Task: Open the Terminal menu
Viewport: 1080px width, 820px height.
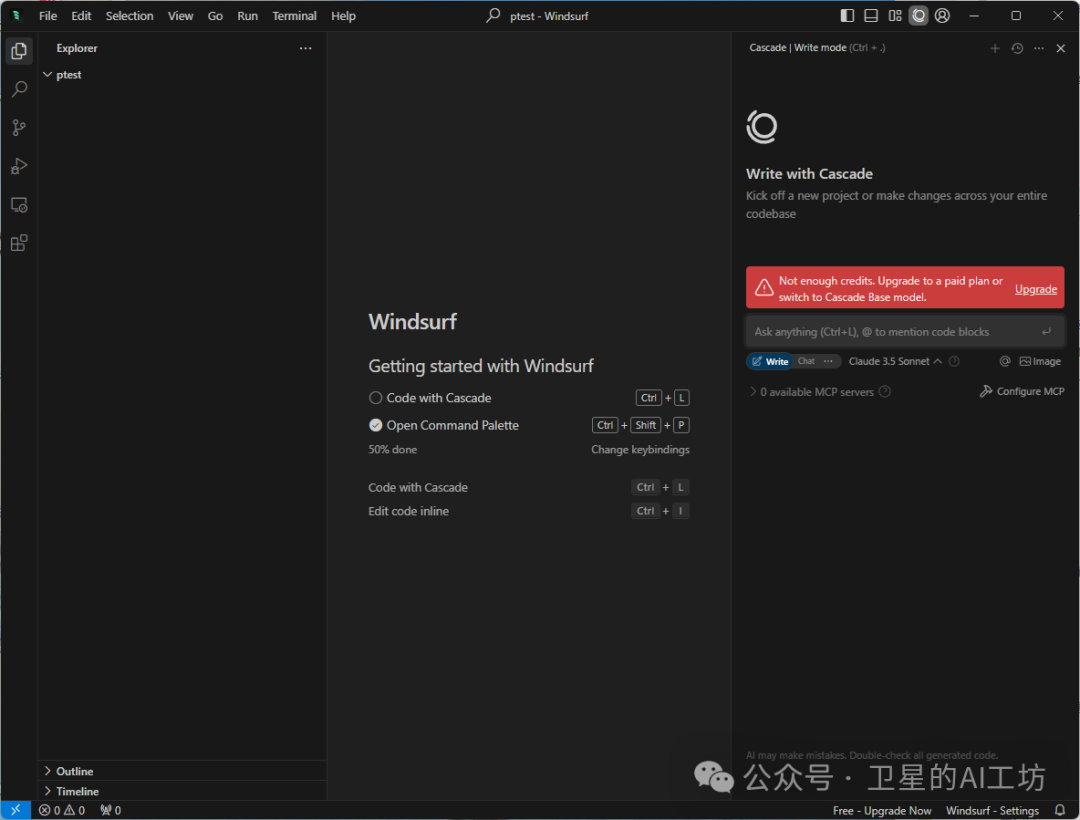Action: (x=294, y=16)
